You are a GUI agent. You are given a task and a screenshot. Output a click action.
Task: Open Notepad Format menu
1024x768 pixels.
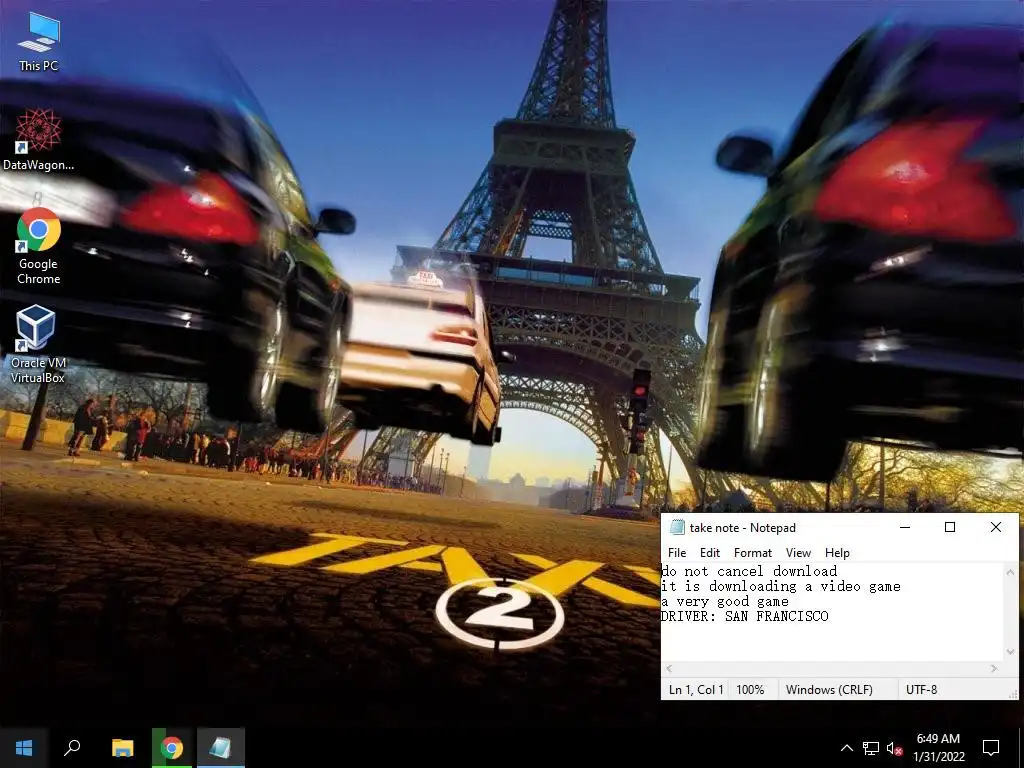pyautogui.click(x=753, y=552)
